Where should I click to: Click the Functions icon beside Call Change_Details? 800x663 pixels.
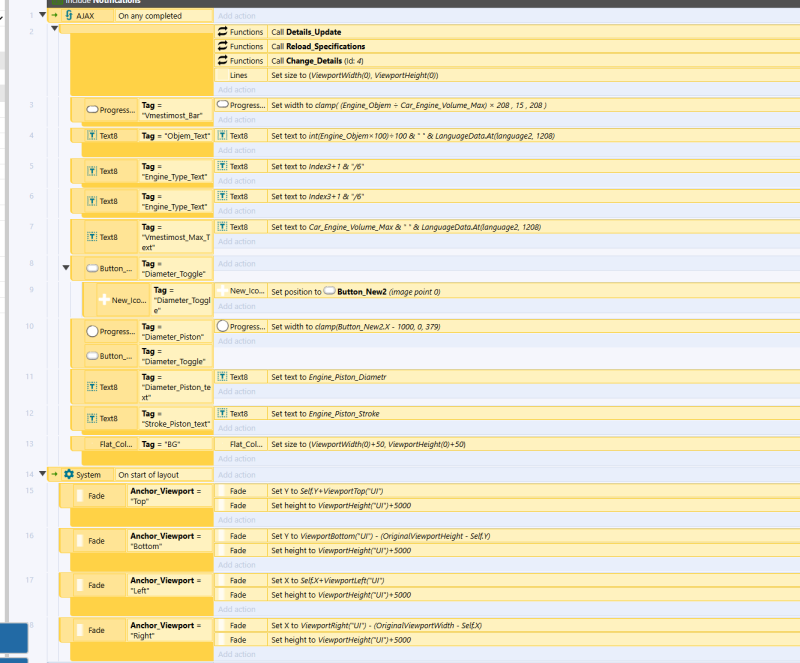click(x=222, y=60)
